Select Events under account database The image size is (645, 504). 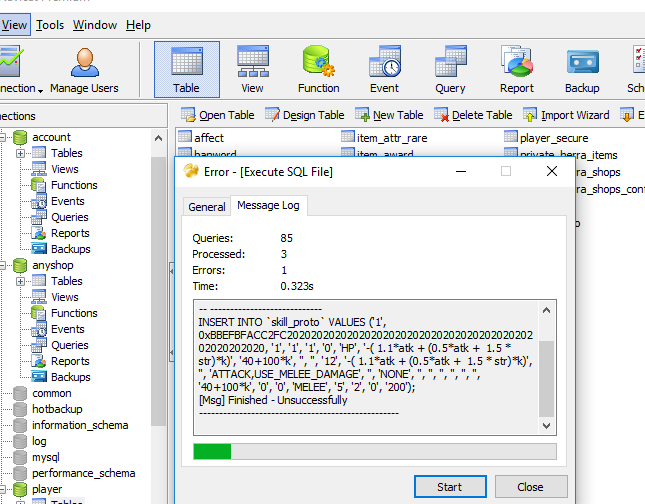tap(67, 201)
